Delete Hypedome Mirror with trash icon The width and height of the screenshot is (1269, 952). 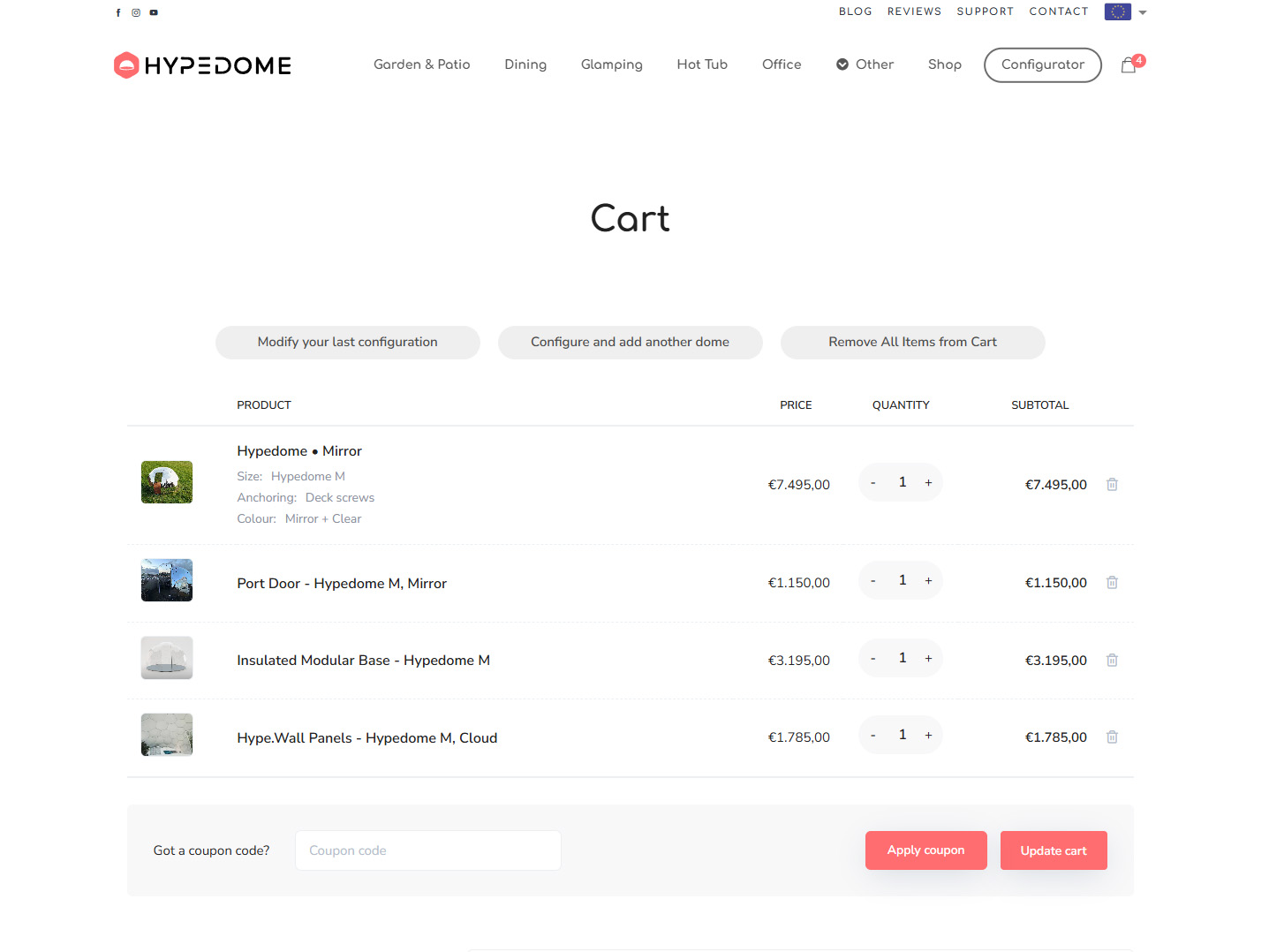1112,484
